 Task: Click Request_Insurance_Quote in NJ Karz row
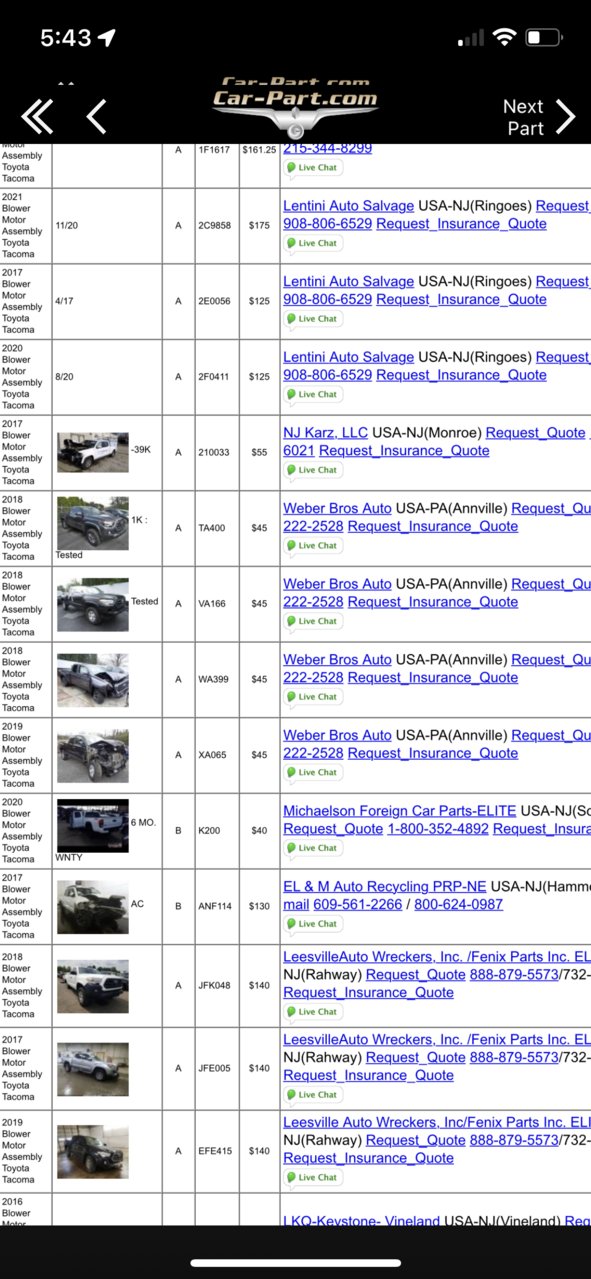click(x=404, y=451)
